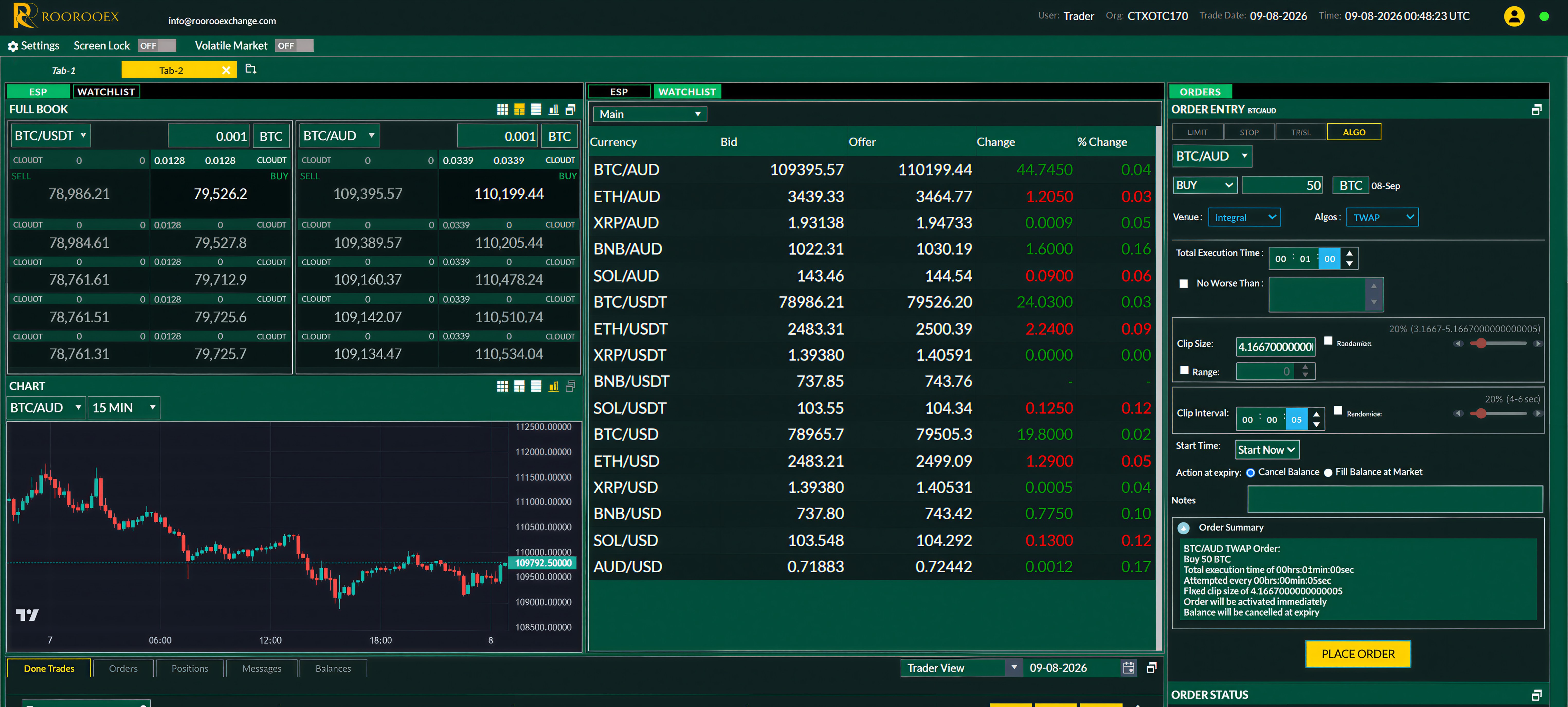The image size is (1568, 707).
Task: Collapse the Order Summary section
Action: coord(1183,528)
